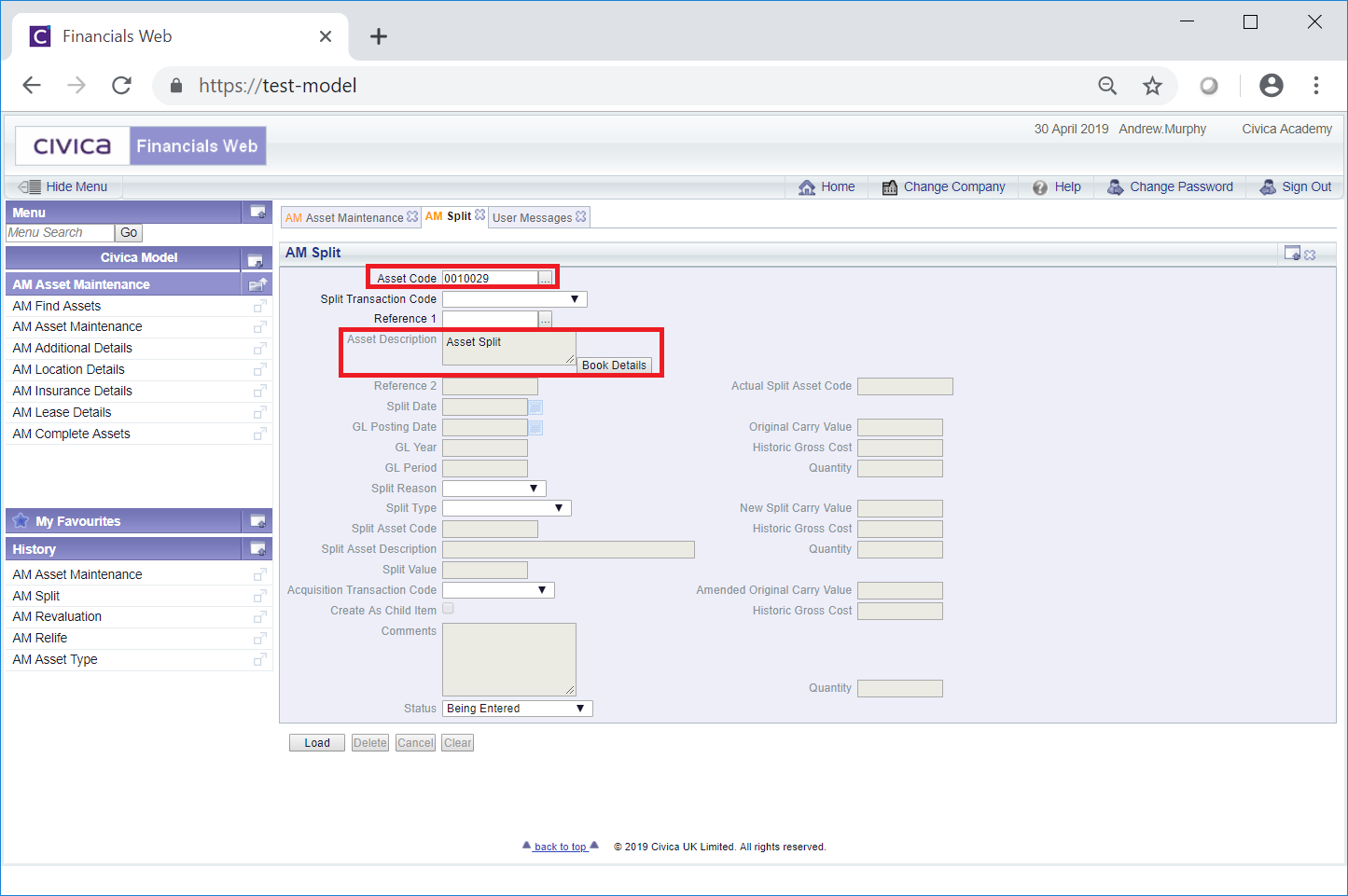
Task: Open the browser three-dot menu
Action: click(x=1316, y=86)
